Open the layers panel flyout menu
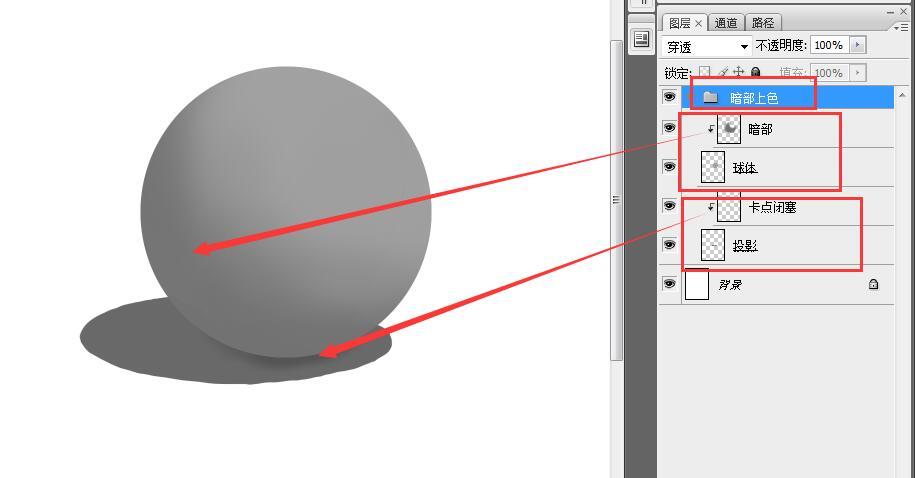Screen dimensions: 915x478 point(902,27)
